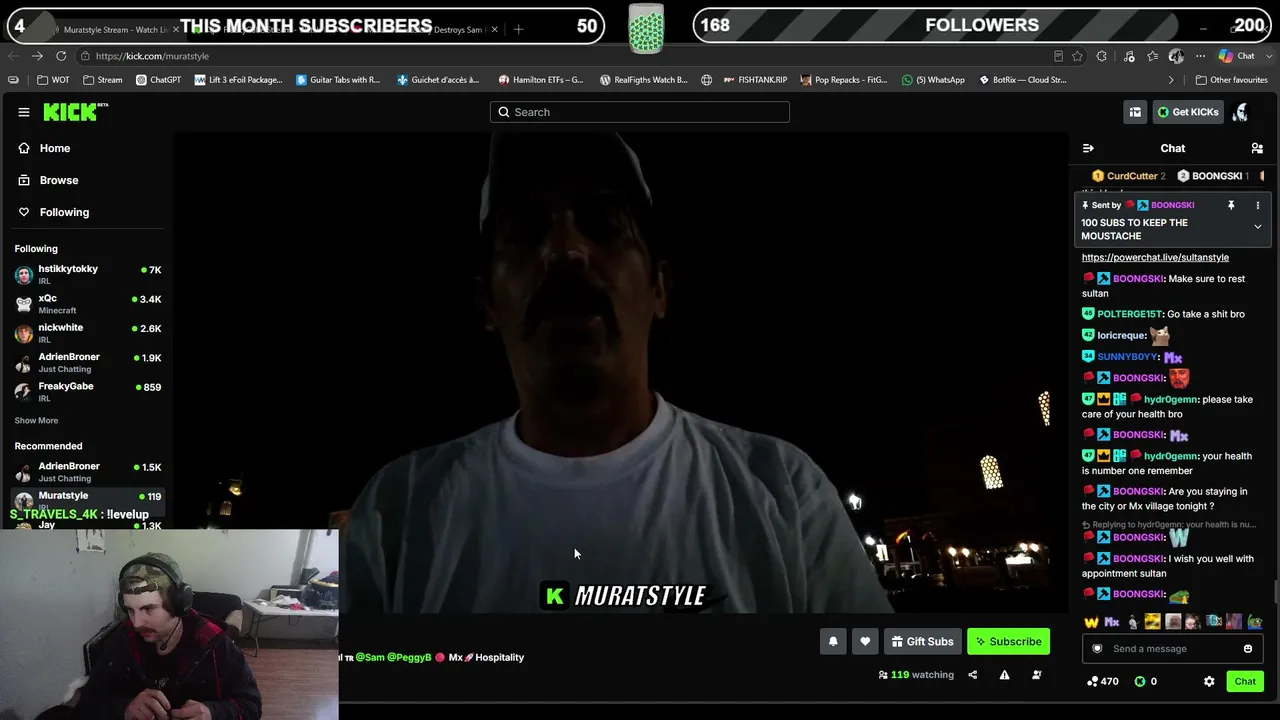
Task: Click the Gift Subs button
Action: click(922, 642)
